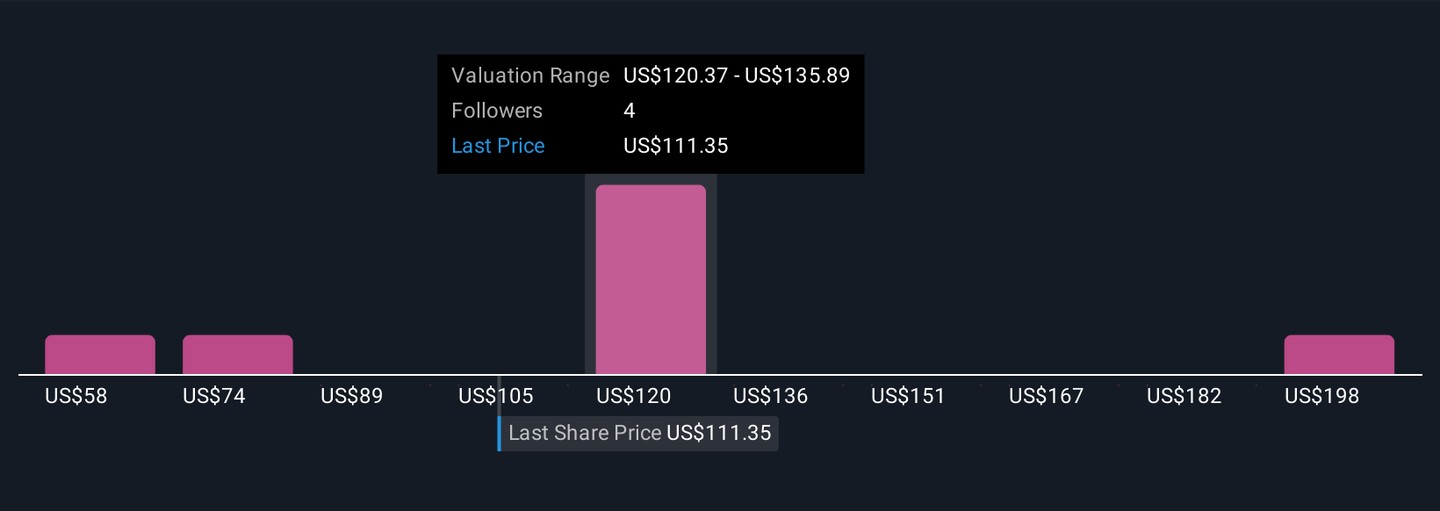Open the Last Price link in tooltip
The image size is (1440, 511).
[x=498, y=146]
